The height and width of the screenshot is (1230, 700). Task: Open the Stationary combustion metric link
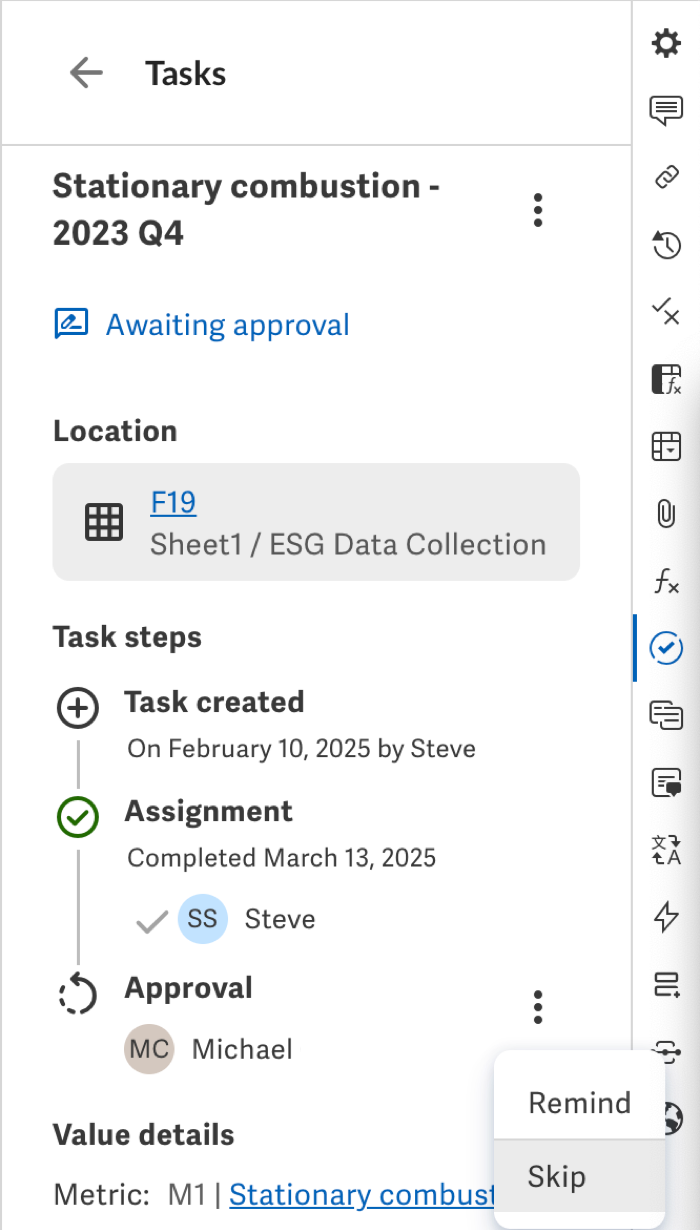(362, 1194)
